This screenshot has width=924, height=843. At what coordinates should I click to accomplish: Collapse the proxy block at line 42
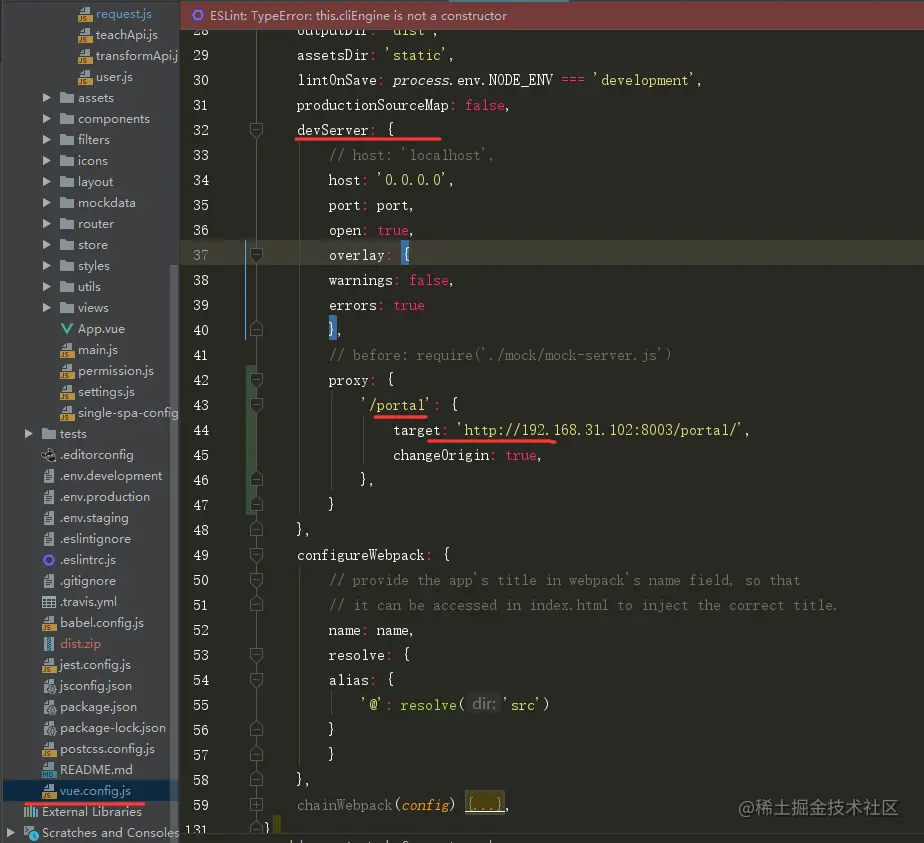256,379
